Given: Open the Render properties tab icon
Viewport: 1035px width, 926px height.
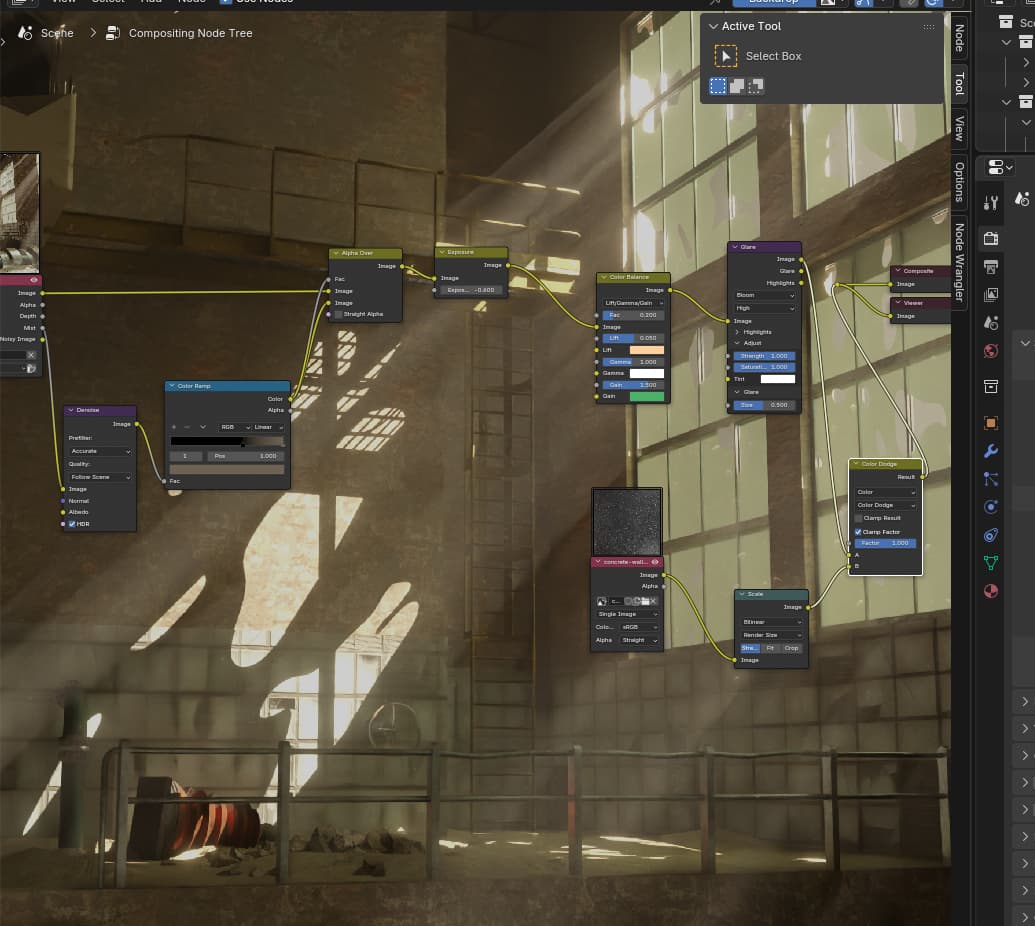Looking at the screenshot, I should click(x=990, y=238).
